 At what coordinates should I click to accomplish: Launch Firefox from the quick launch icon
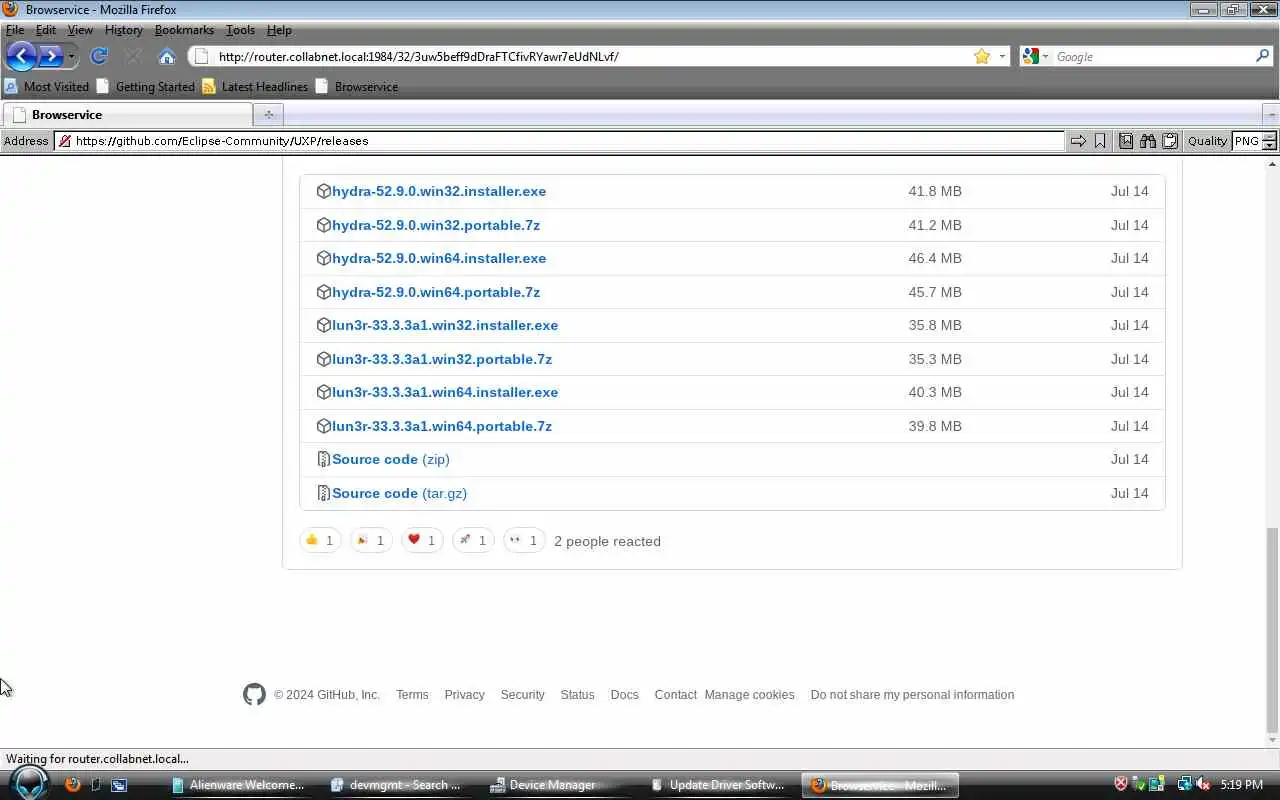point(72,785)
